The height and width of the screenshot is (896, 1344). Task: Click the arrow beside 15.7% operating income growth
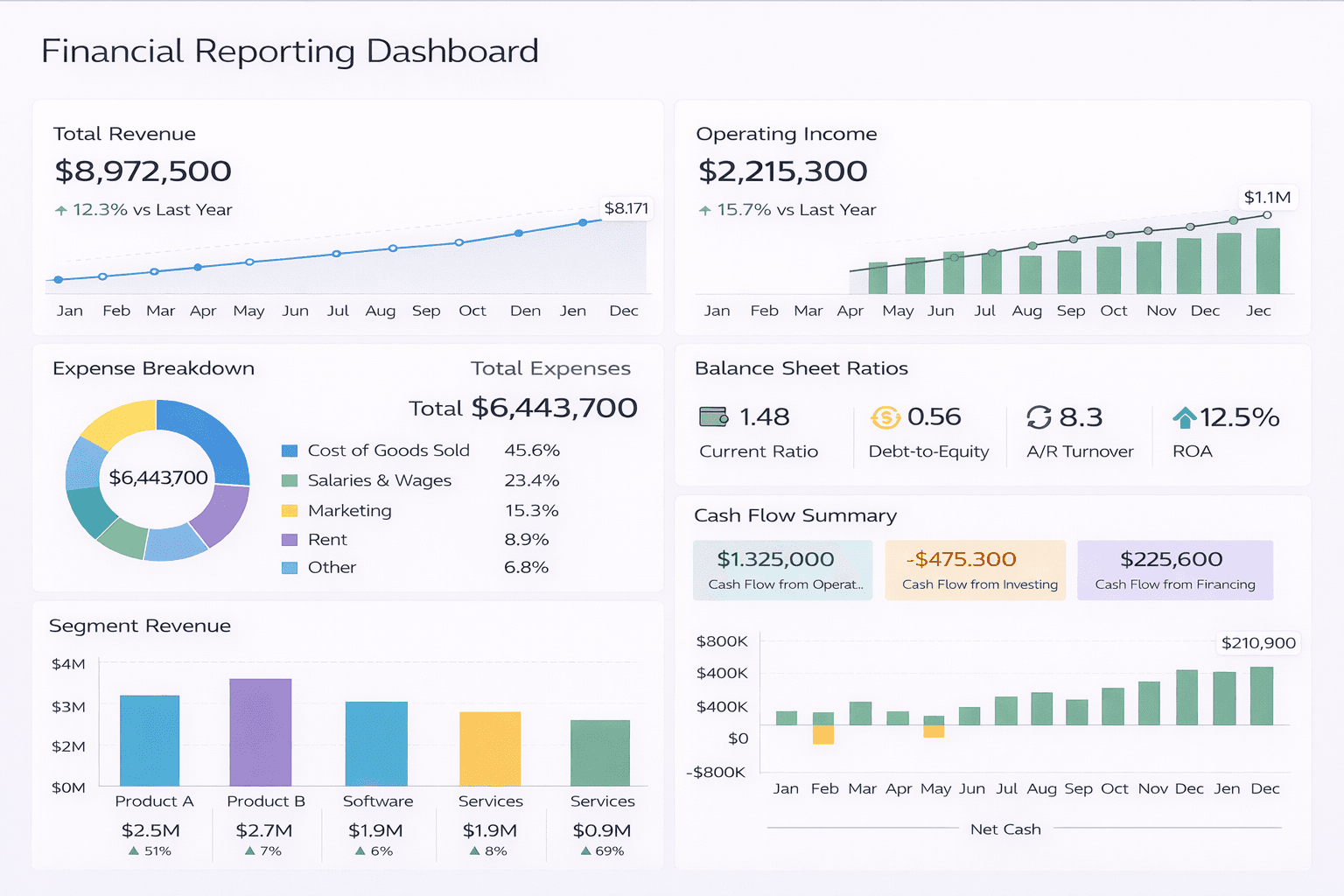[704, 210]
